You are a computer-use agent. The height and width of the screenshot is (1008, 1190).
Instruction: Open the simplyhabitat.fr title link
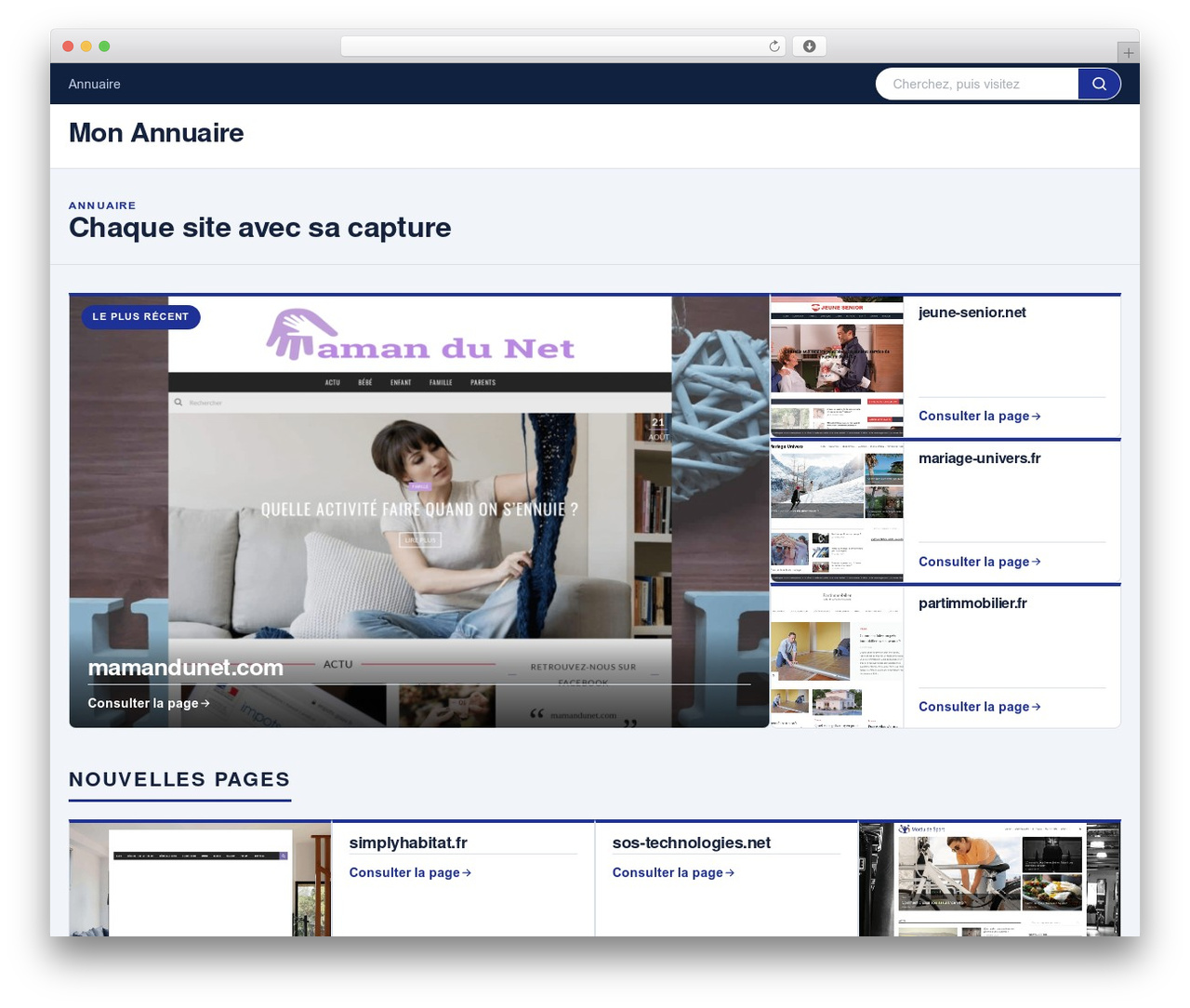pos(408,842)
